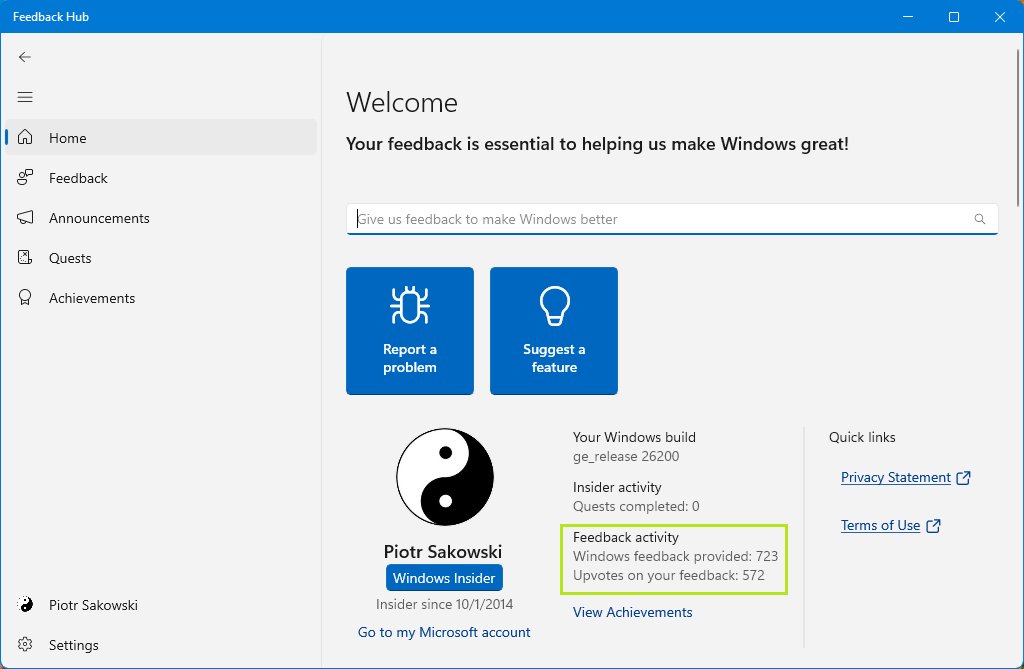
Task: Toggle the hamburger navigation menu
Action: pyautogui.click(x=25, y=97)
